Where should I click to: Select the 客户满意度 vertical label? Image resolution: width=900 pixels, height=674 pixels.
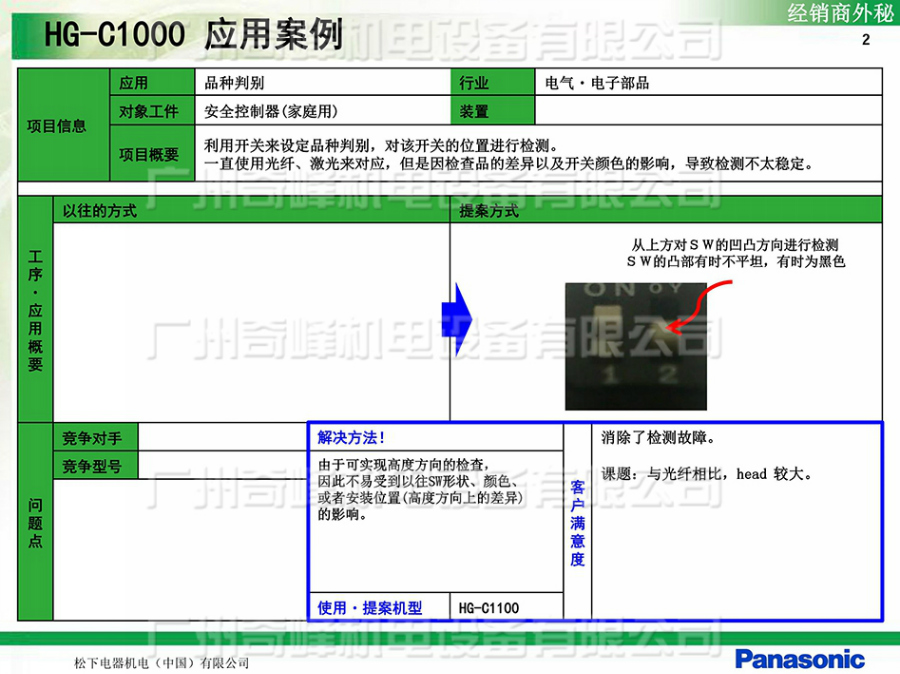(577, 521)
